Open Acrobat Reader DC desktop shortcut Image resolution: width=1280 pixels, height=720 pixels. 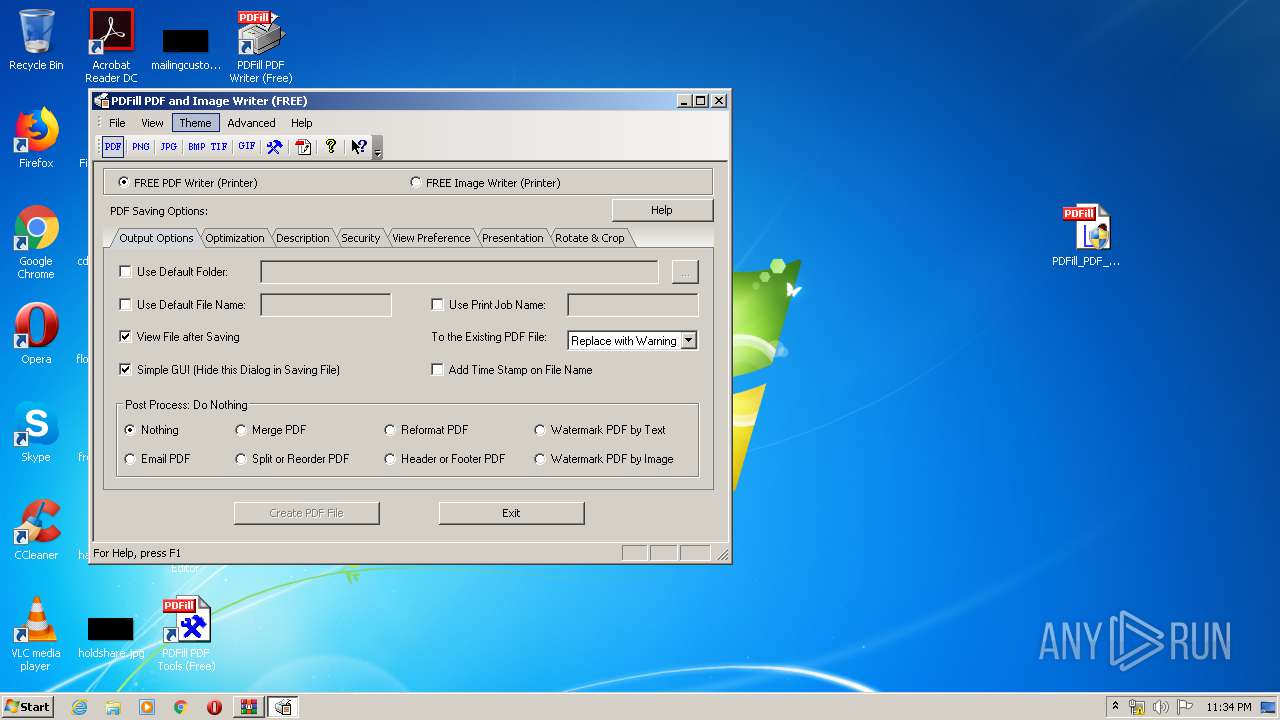tap(111, 46)
